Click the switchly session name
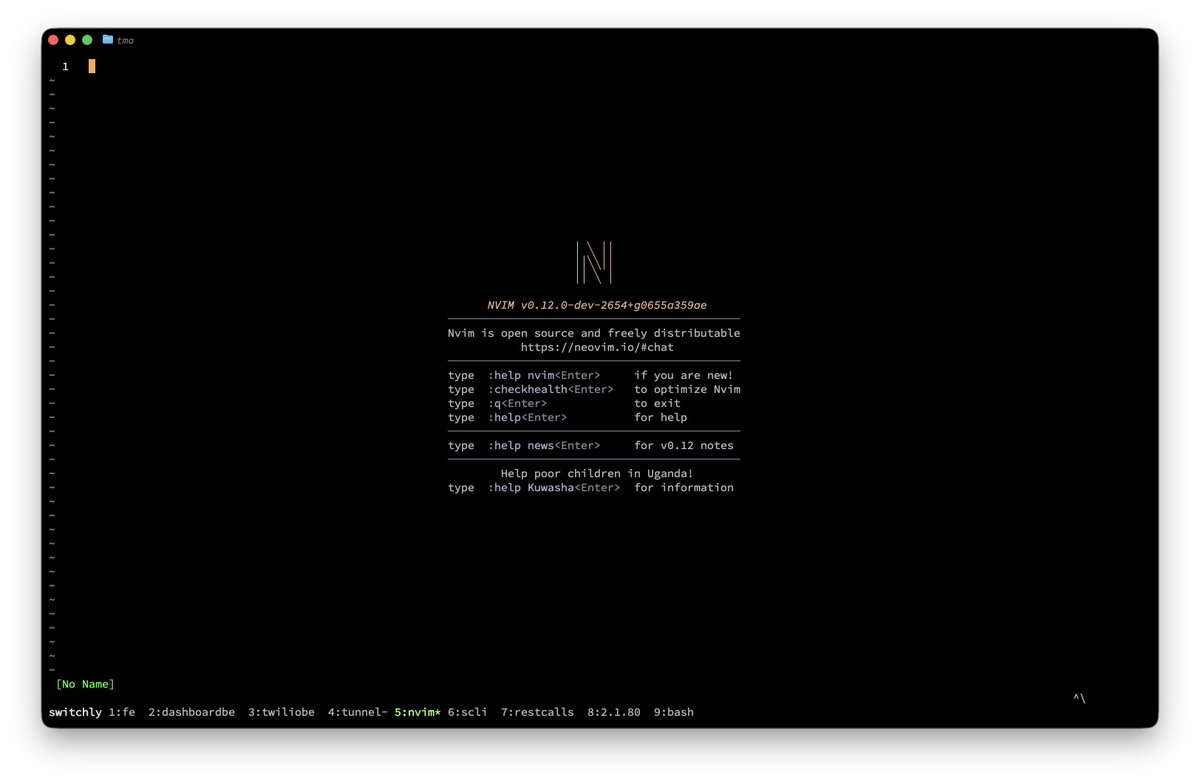The height and width of the screenshot is (783, 1200). click(x=75, y=712)
